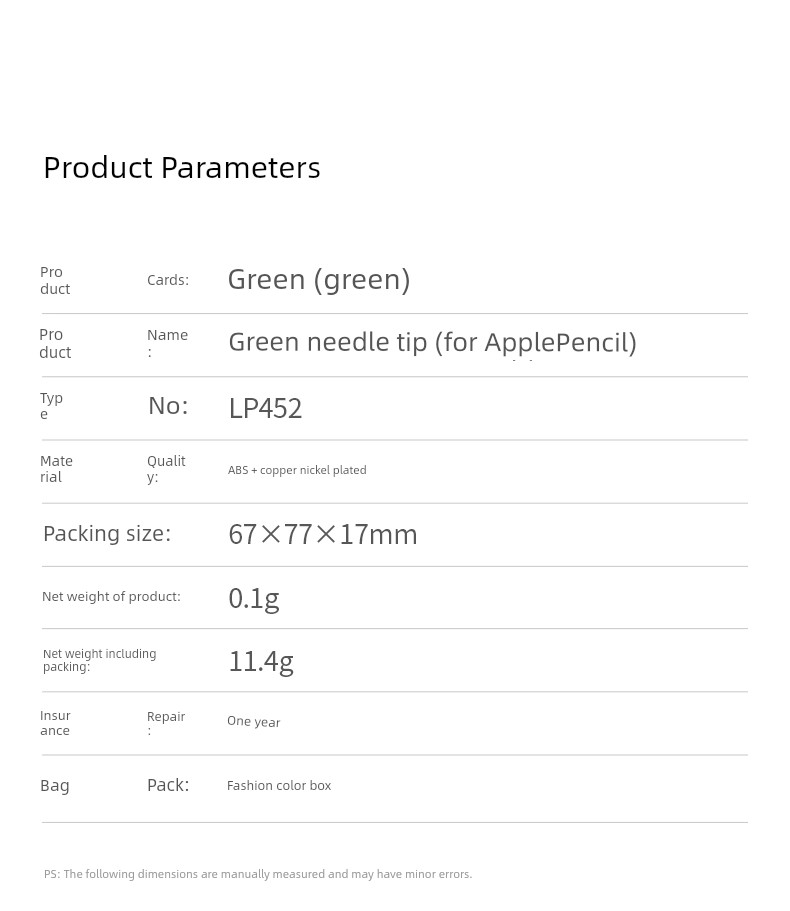Click the One year warranty value
This screenshot has width=790, height=911.
pos(253,722)
